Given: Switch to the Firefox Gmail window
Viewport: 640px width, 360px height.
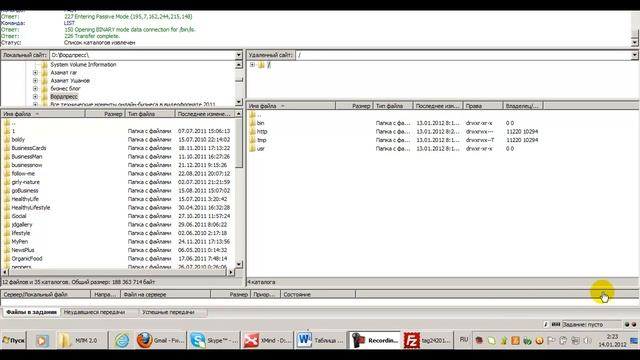Looking at the screenshot, I should click(x=161, y=340).
